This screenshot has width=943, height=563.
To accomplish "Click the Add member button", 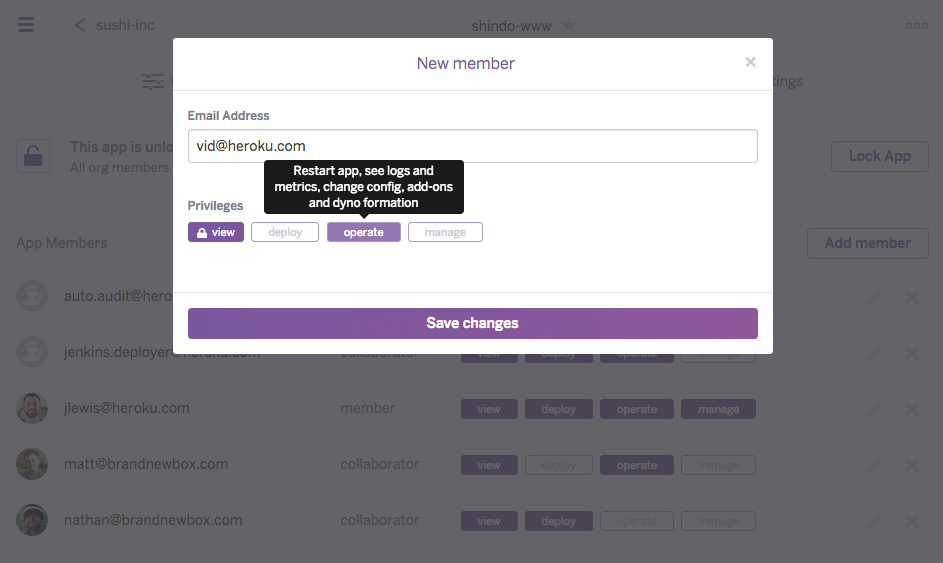I will [867, 243].
